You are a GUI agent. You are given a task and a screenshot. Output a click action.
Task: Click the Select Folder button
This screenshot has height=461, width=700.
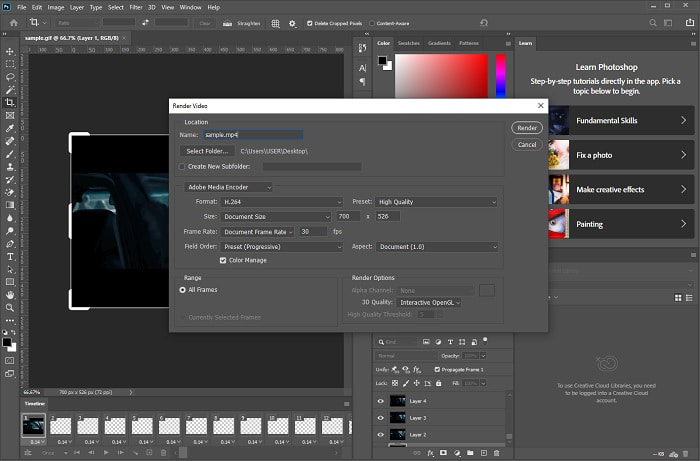(x=207, y=151)
